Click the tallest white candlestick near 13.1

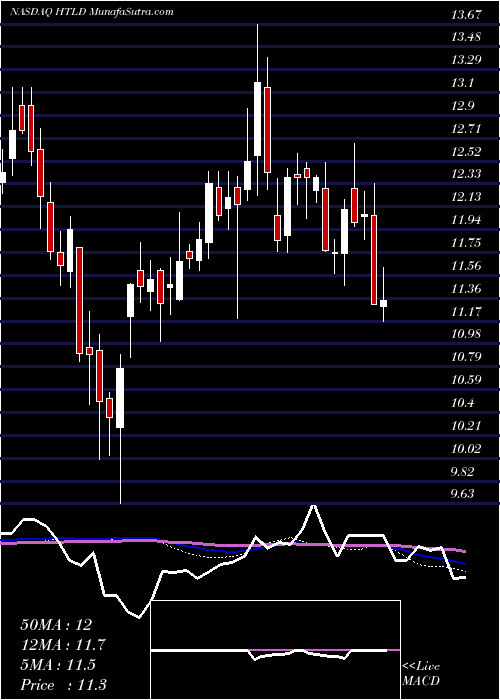(x=258, y=119)
